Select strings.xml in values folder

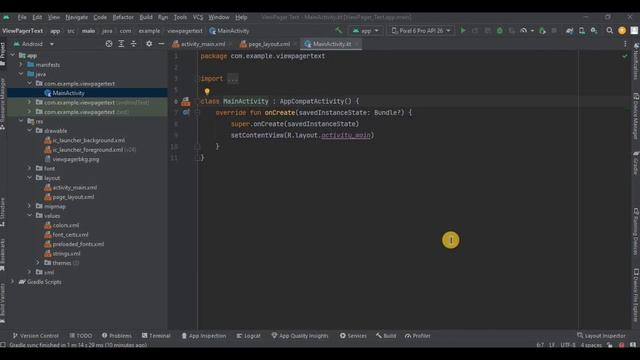pyautogui.click(x=66, y=253)
